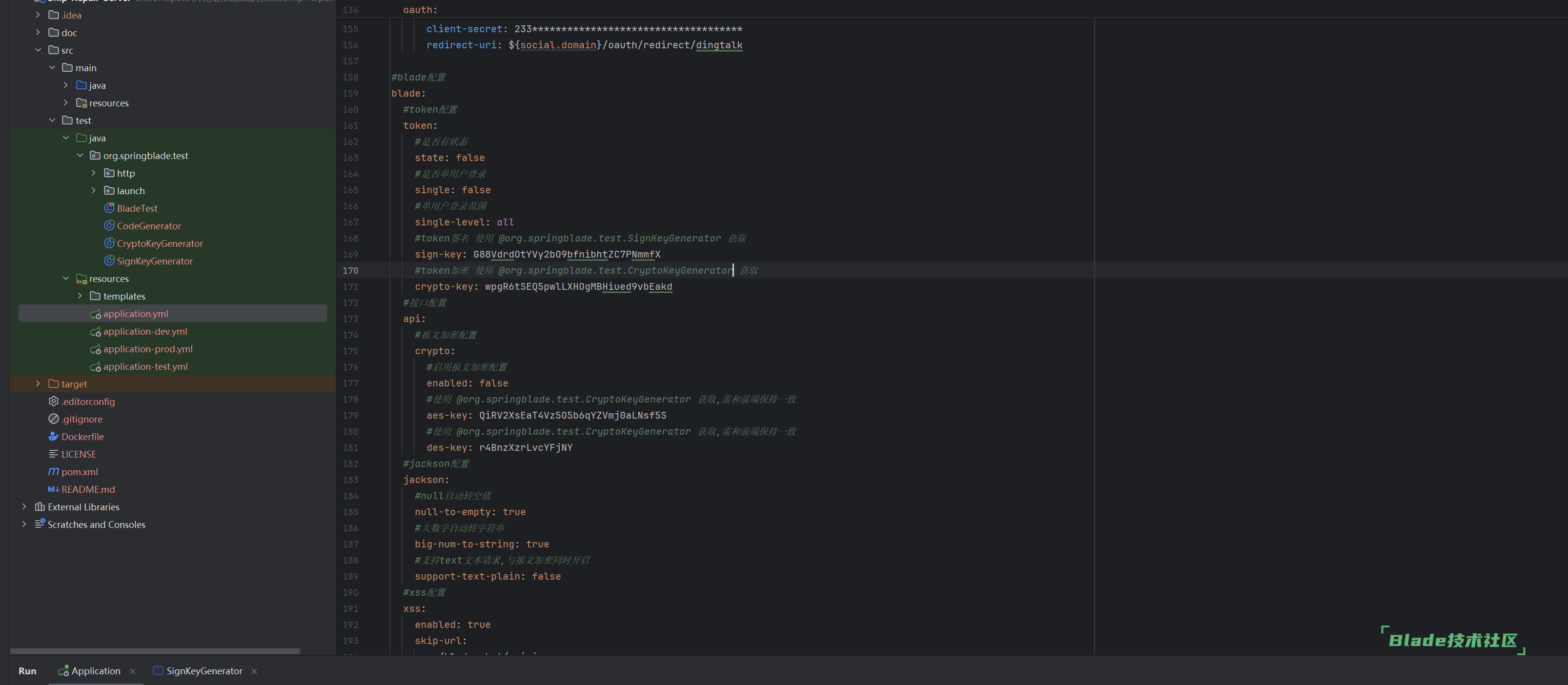
Task: Expand the target folder
Action: point(38,383)
